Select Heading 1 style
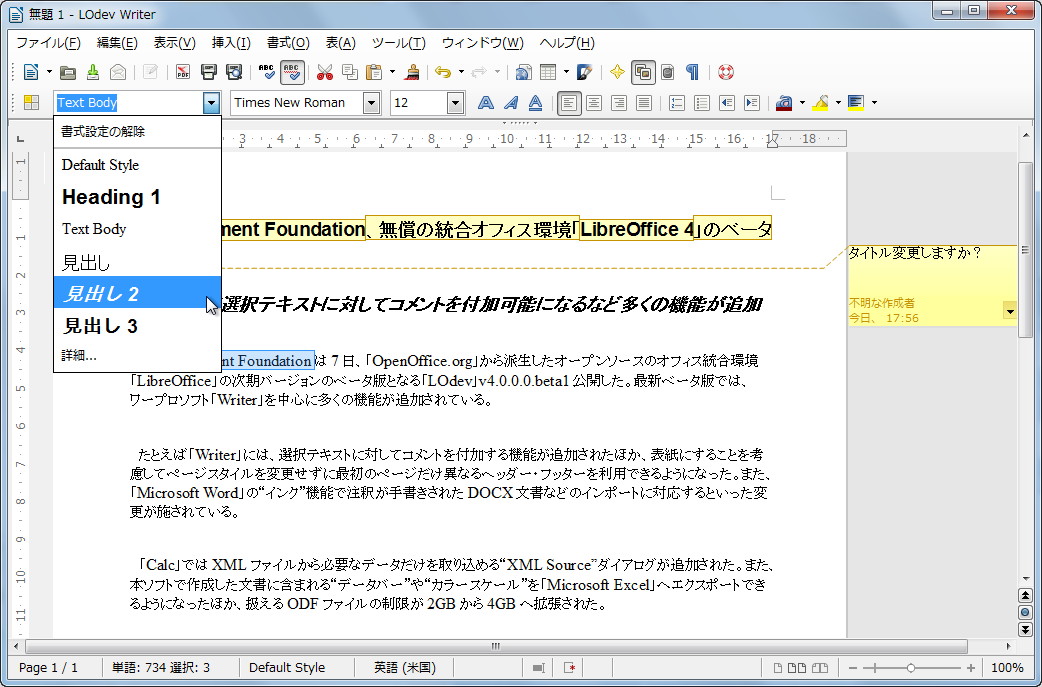This screenshot has height=687, width=1042. click(137, 197)
